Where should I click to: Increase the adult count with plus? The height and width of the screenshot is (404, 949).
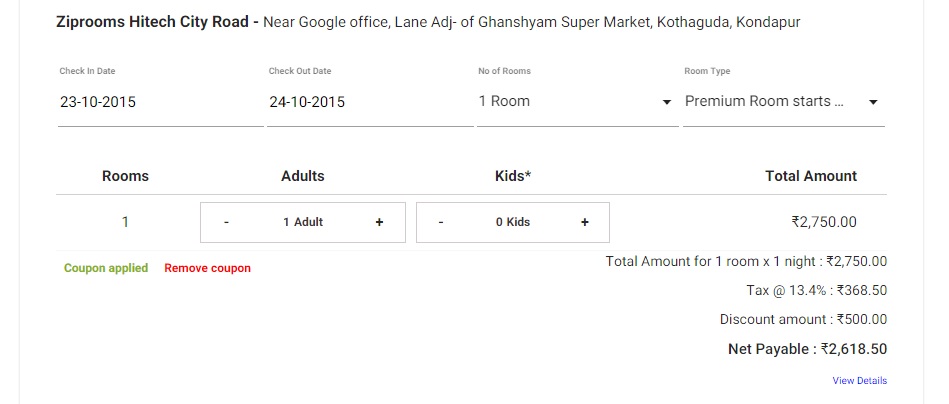379,222
